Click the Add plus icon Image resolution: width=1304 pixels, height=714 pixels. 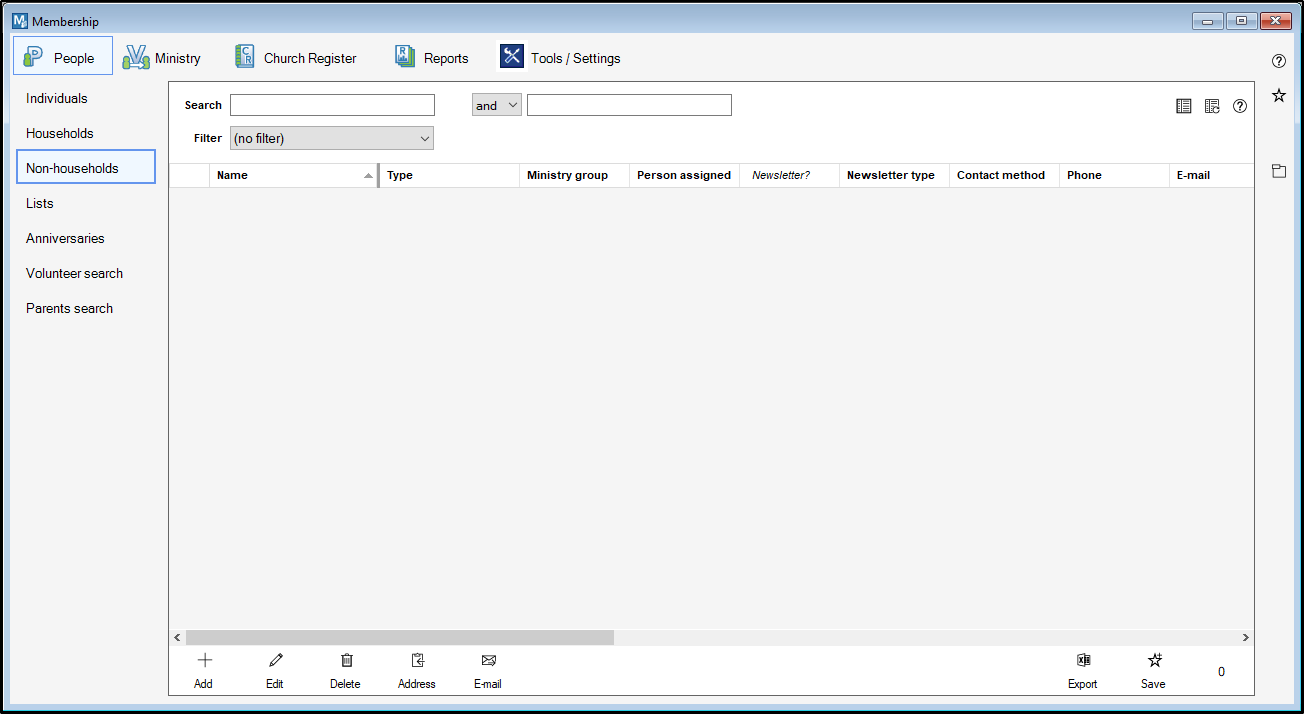coord(204,661)
